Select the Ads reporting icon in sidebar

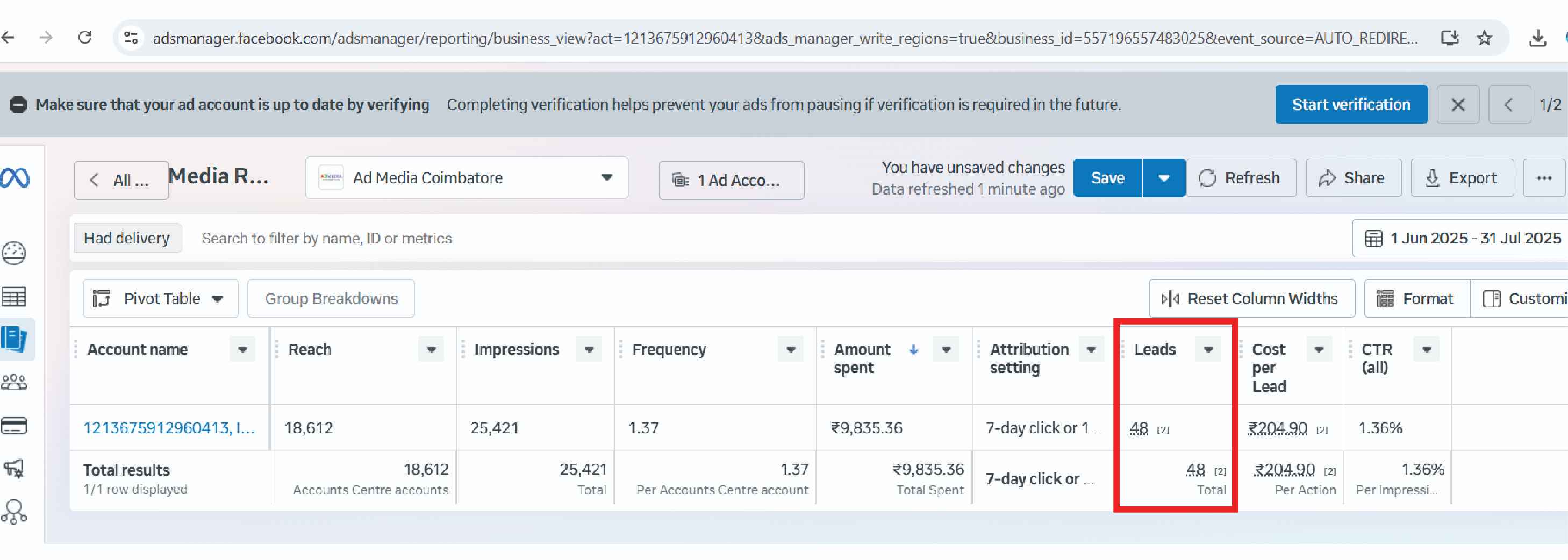click(x=14, y=339)
